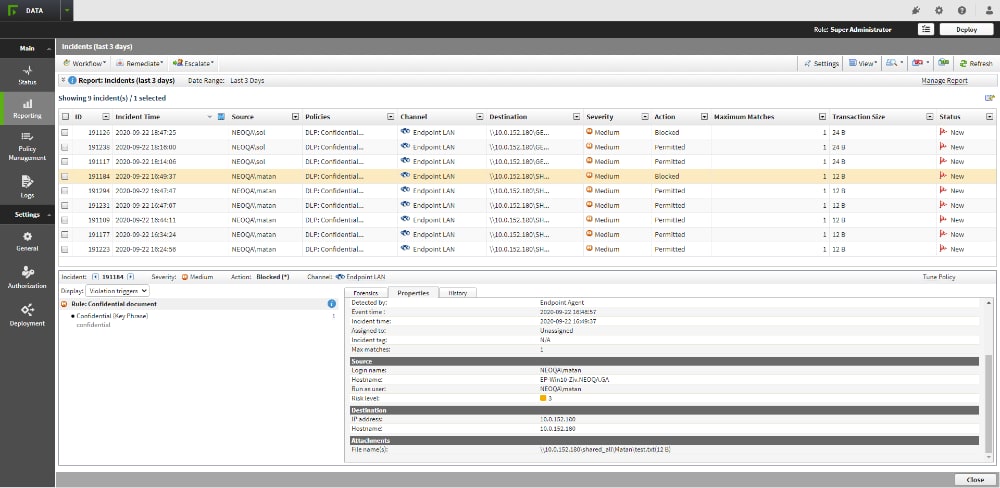Open the Severity column filter dropdown
Viewport: 1000px width, 488px height.
point(643,117)
